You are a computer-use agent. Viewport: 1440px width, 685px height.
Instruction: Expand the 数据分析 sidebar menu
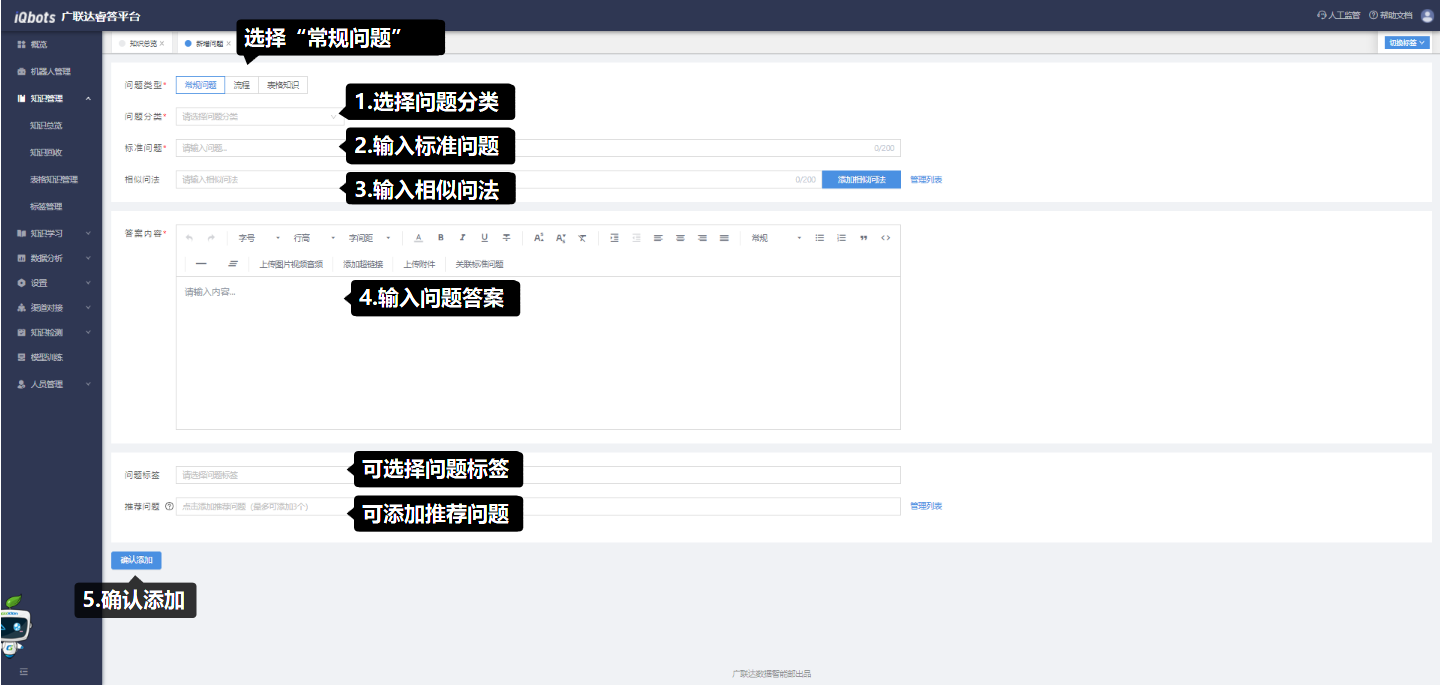click(x=52, y=258)
